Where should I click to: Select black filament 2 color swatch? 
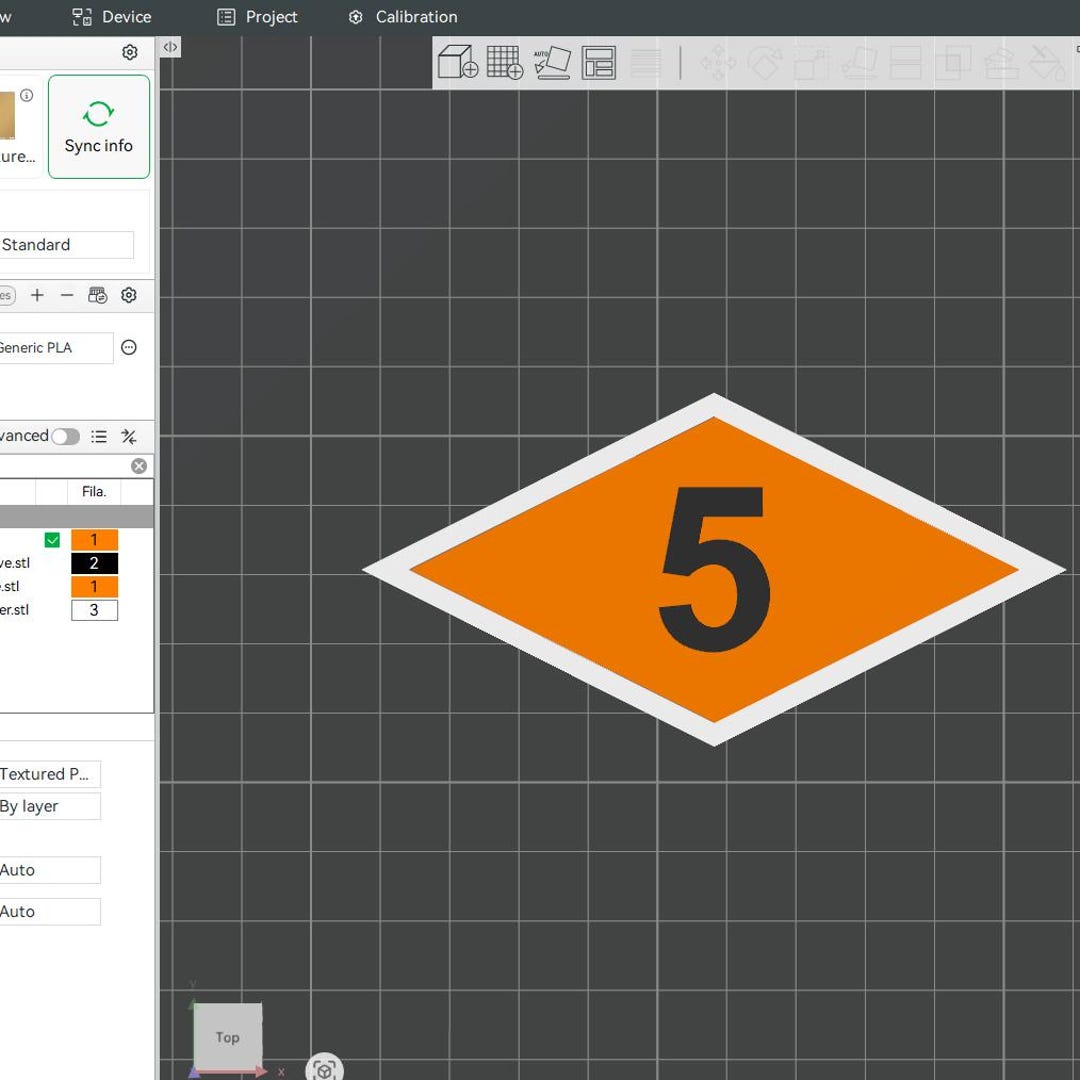coord(94,563)
